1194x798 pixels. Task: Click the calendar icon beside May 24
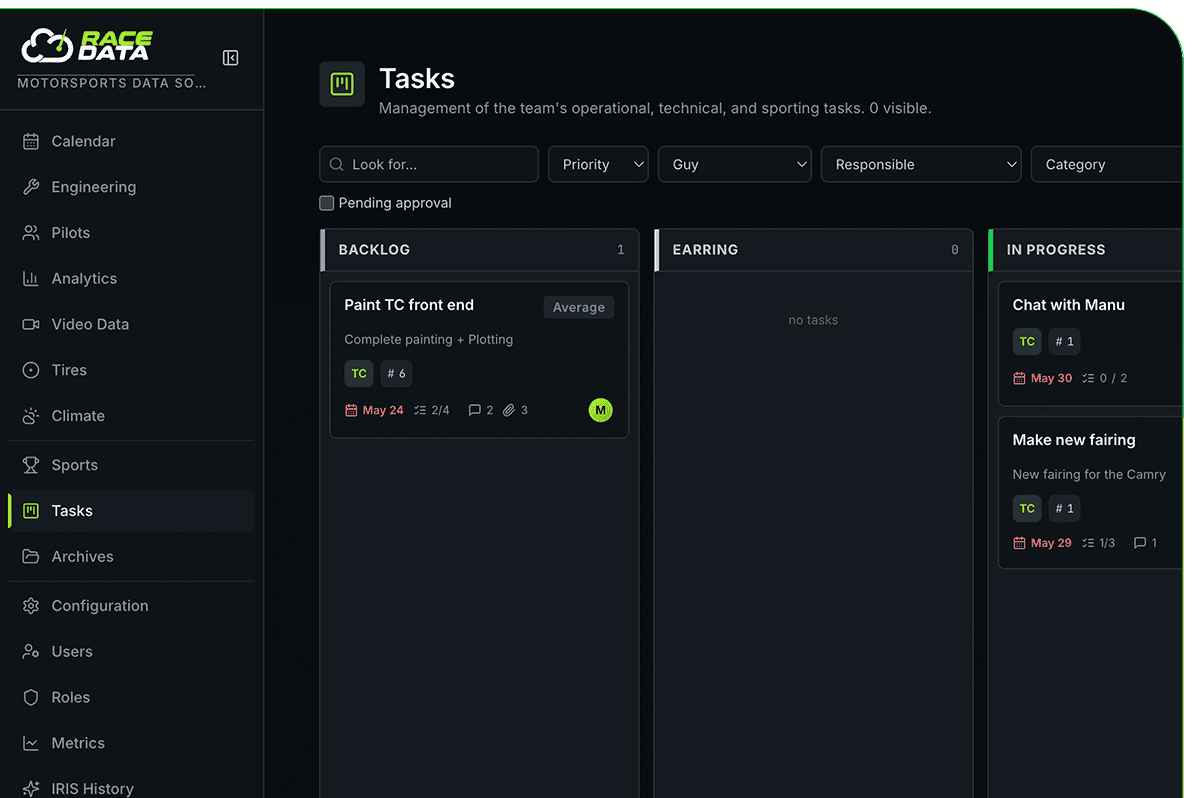(x=351, y=410)
